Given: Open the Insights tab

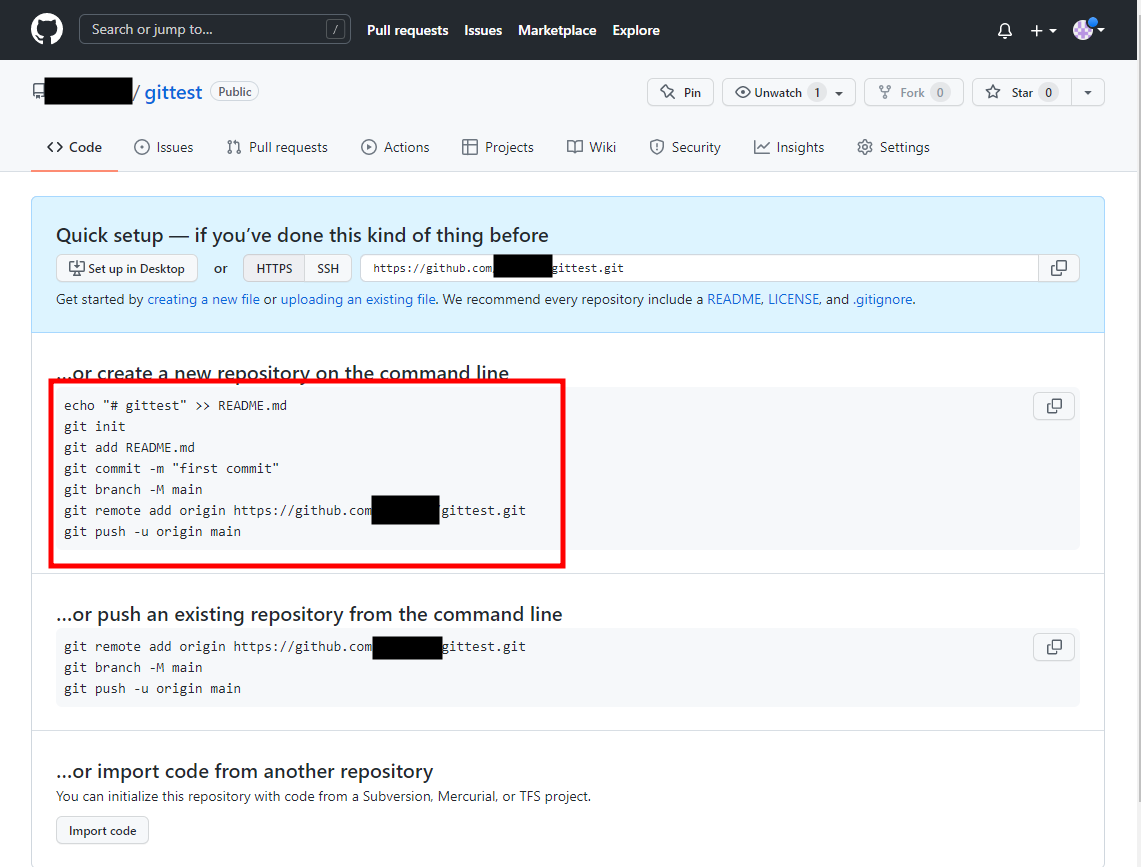Looking at the screenshot, I should 789,147.
